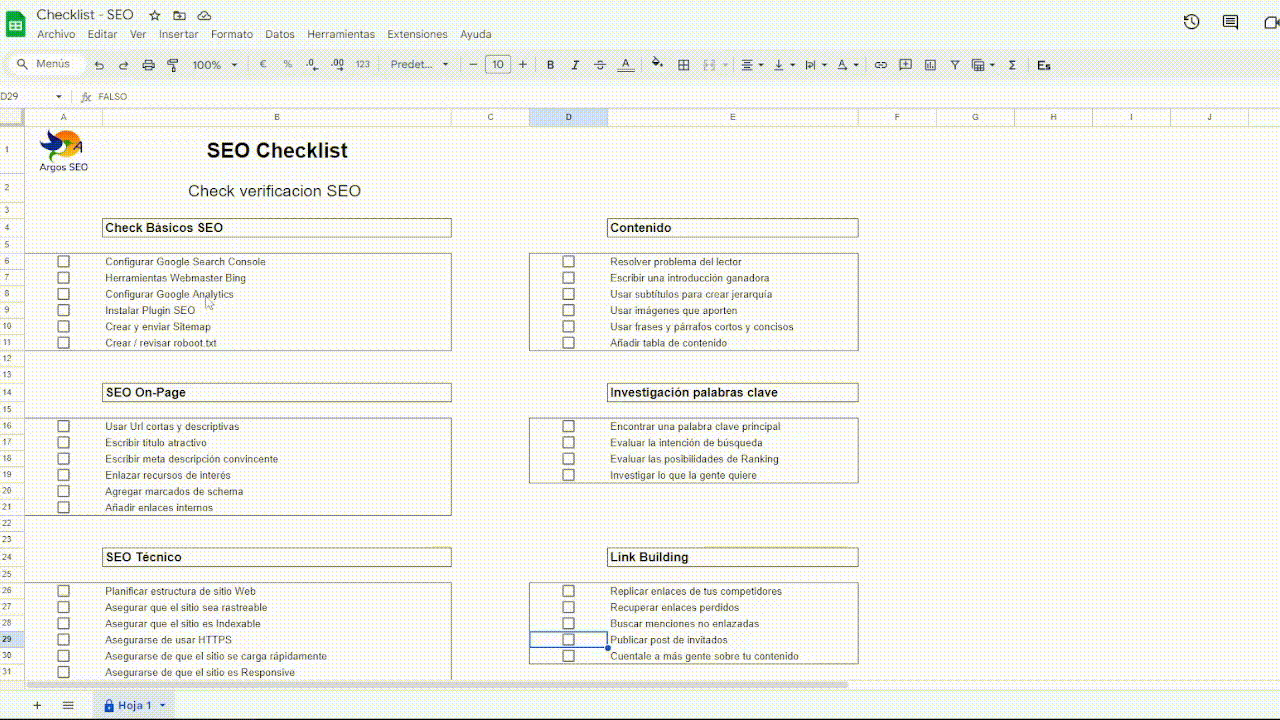Open the name box dropdown
The width and height of the screenshot is (1280, 720).
coord(59,97)
